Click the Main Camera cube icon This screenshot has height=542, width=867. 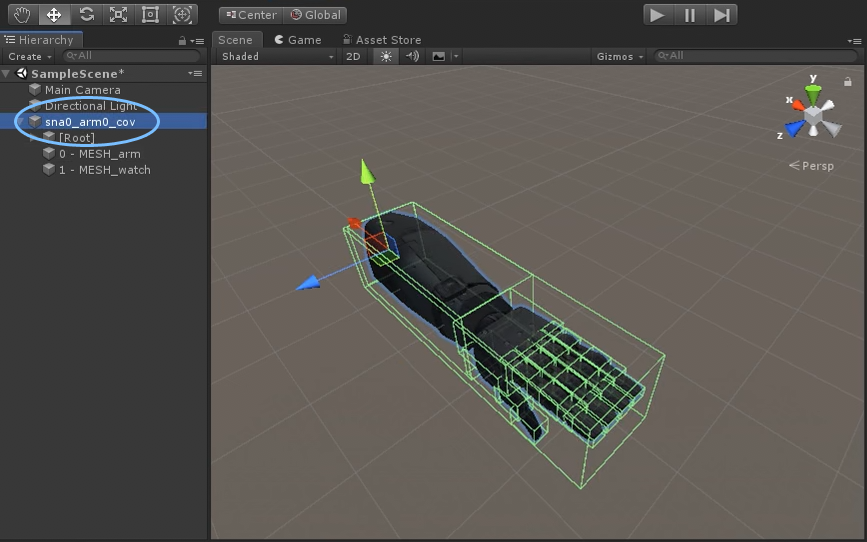click(35, 89)
